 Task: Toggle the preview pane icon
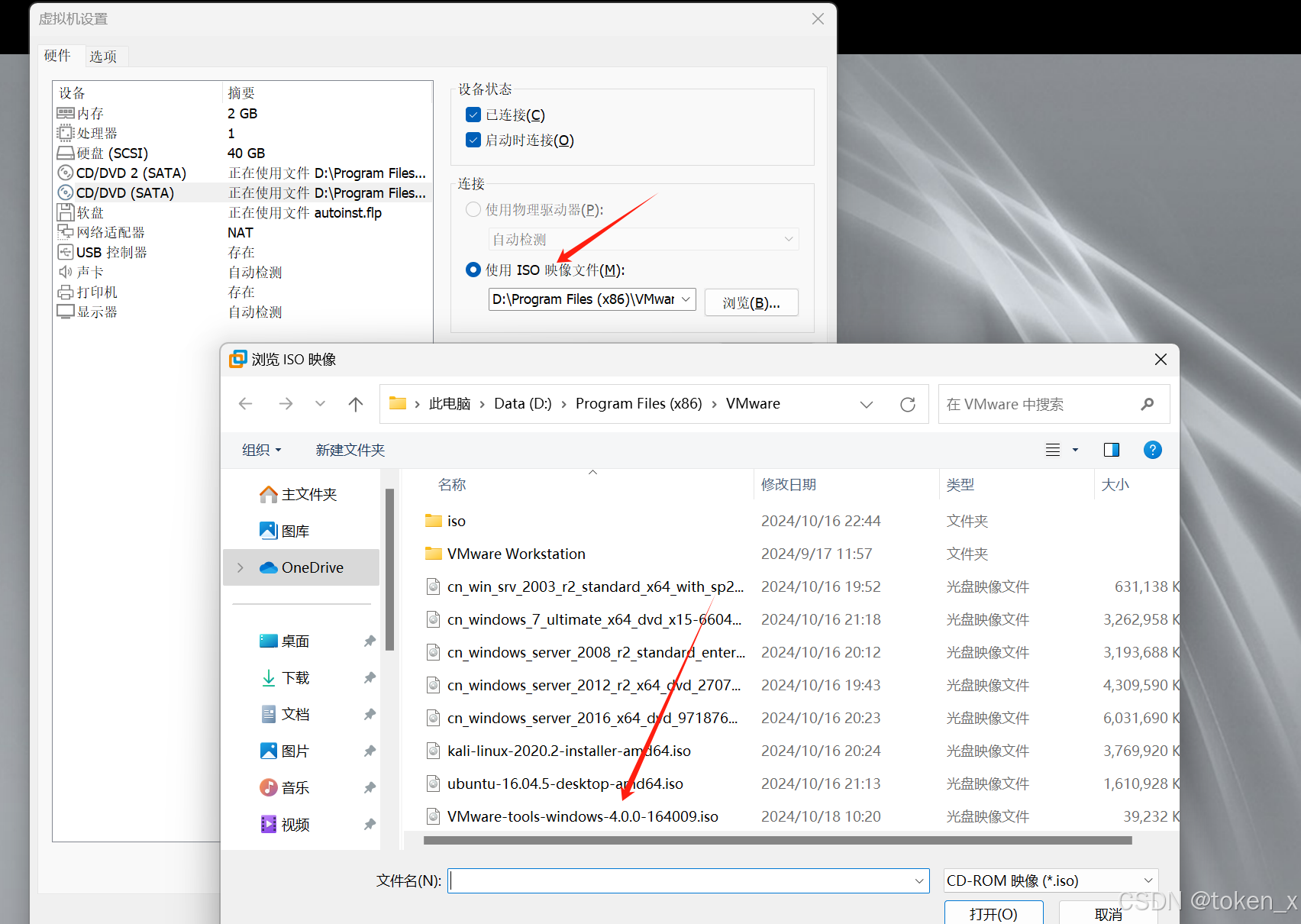click(1112, 450)
